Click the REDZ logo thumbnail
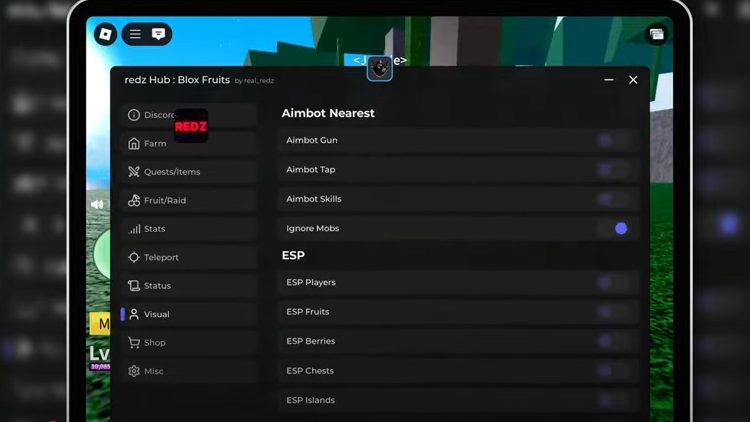This screenshot has width=750, height=422. click(x=191, y=126)
